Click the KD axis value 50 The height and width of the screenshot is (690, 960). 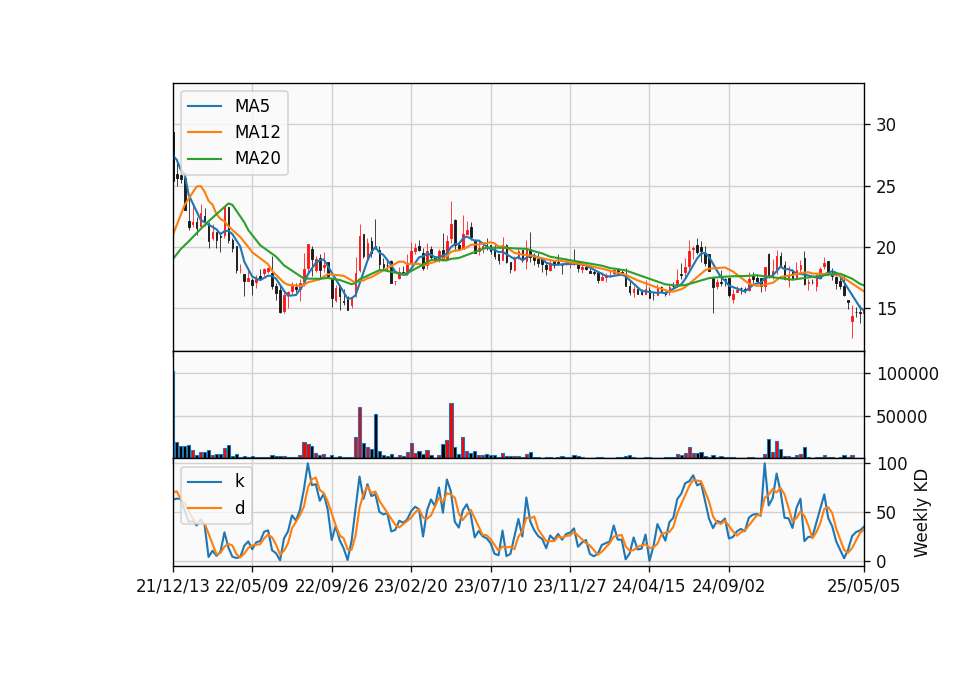tap(886, 513)
